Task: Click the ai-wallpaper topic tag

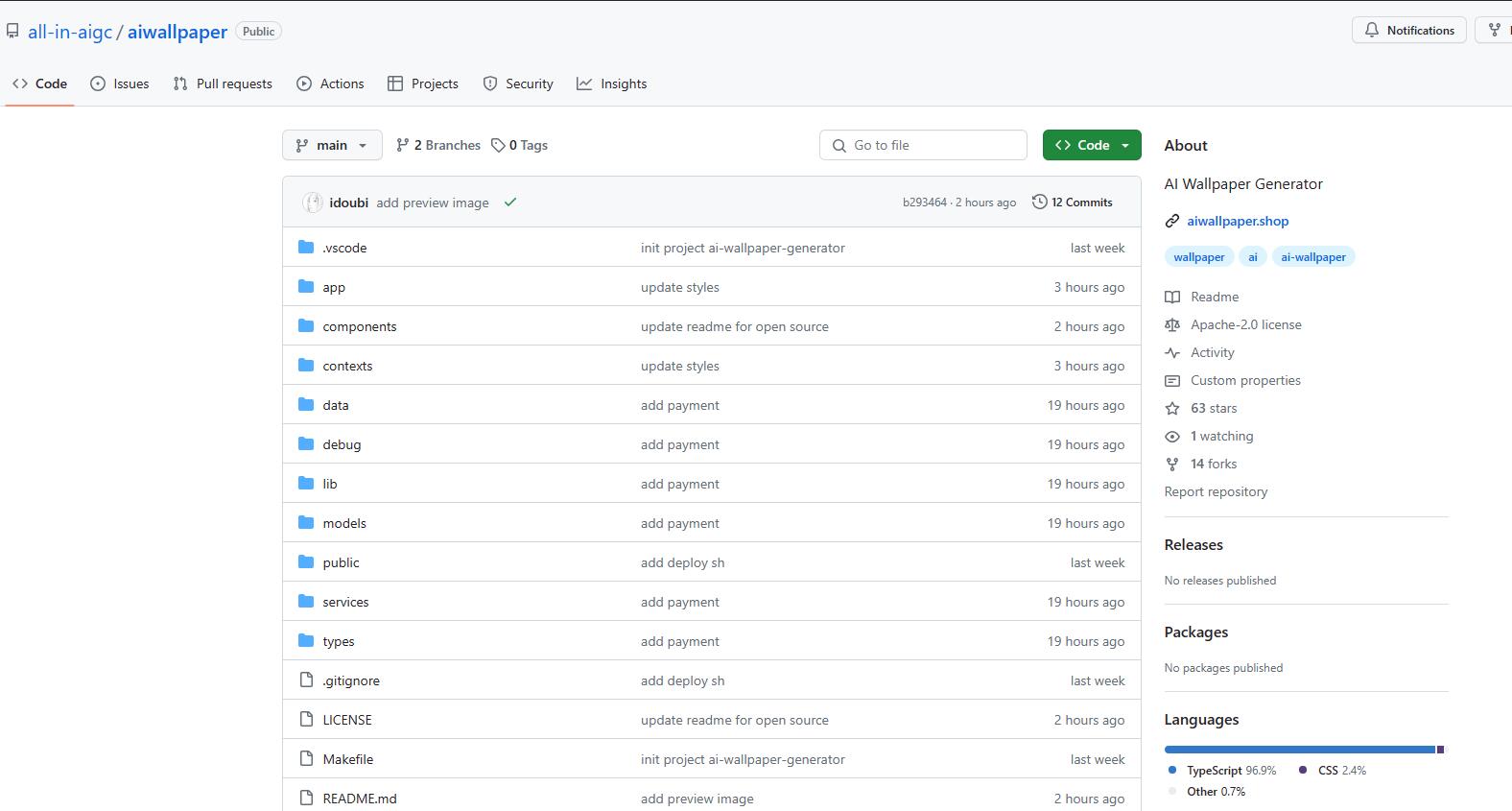Action: click(1312, 257)
